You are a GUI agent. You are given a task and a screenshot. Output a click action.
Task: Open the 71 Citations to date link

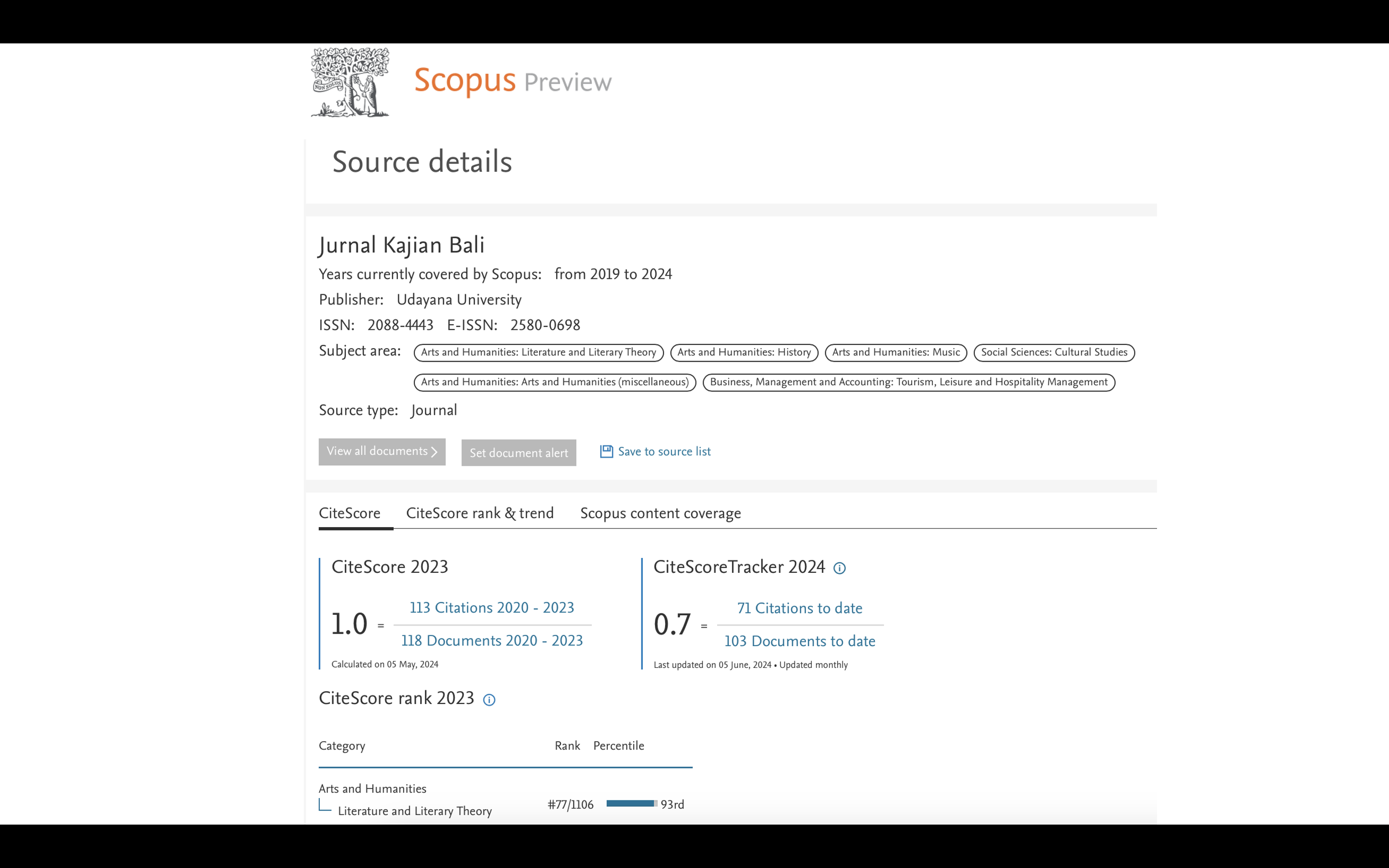[800, 609]
